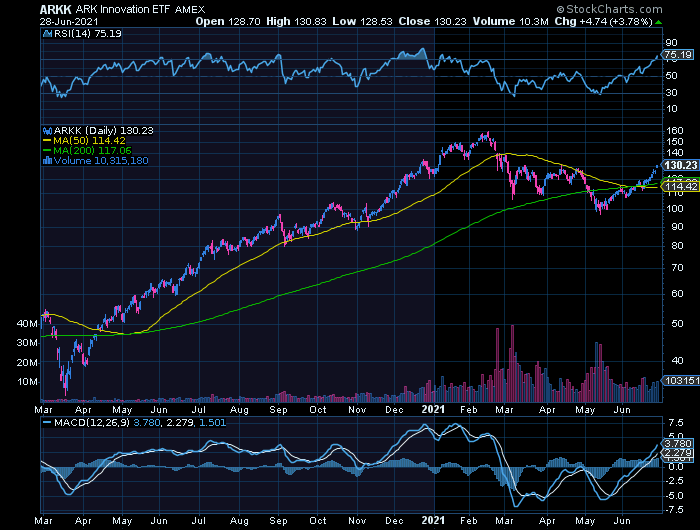
Task: Click the volume axis label 20M
Action: 27,363
